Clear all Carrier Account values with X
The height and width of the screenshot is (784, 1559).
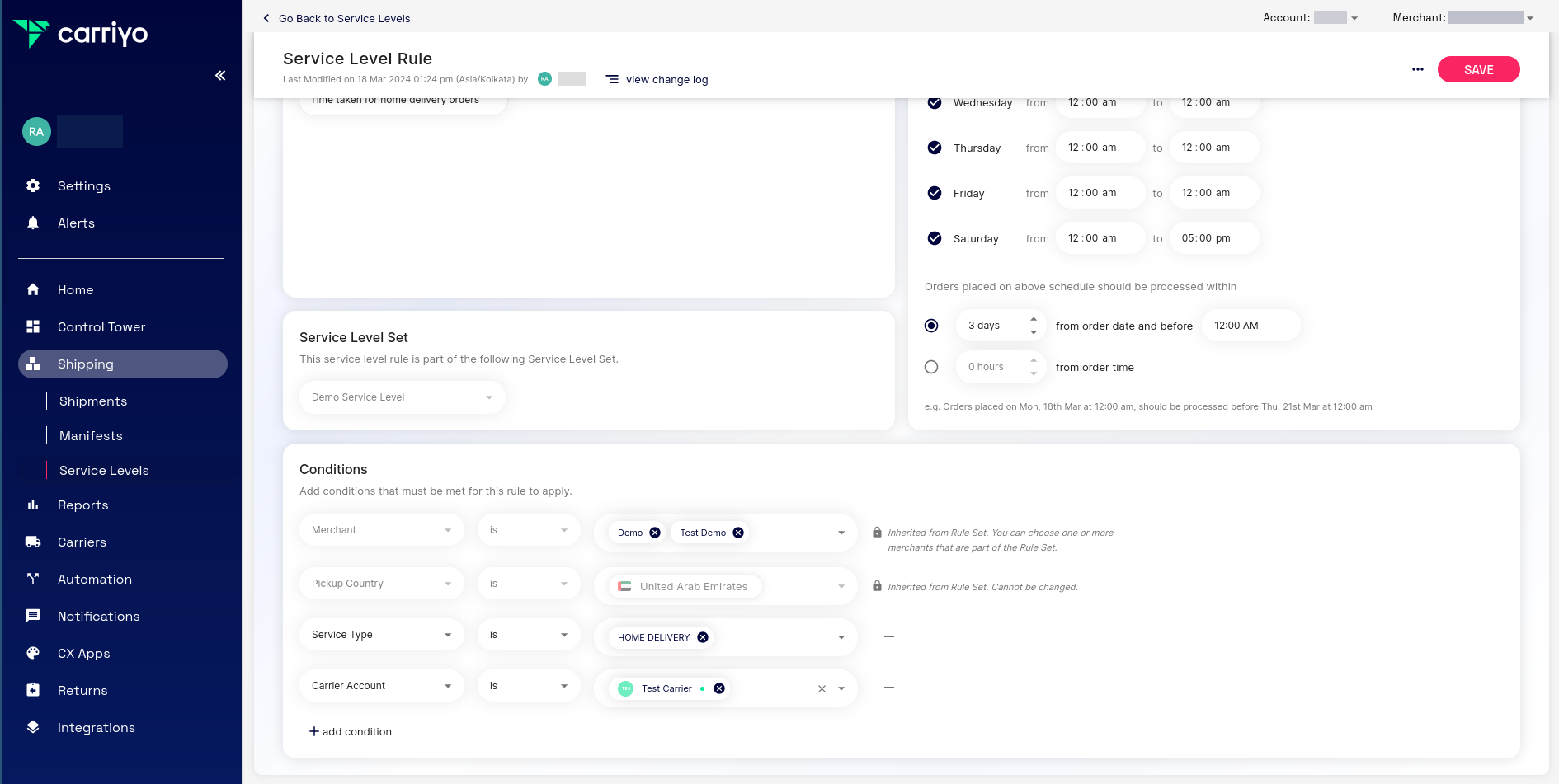click(x=822, y=688)
